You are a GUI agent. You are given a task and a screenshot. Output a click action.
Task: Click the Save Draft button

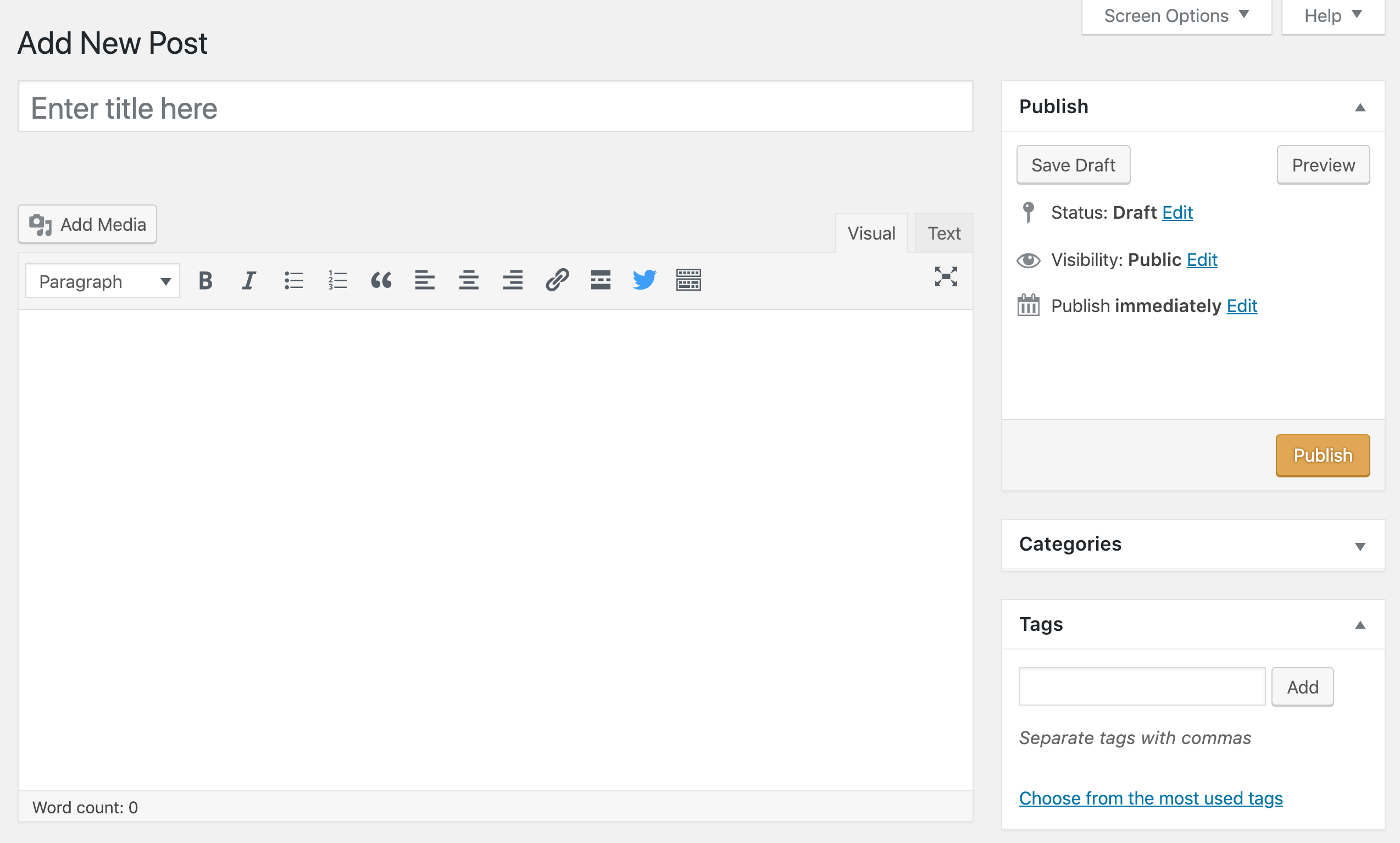tap(1073, 165)
